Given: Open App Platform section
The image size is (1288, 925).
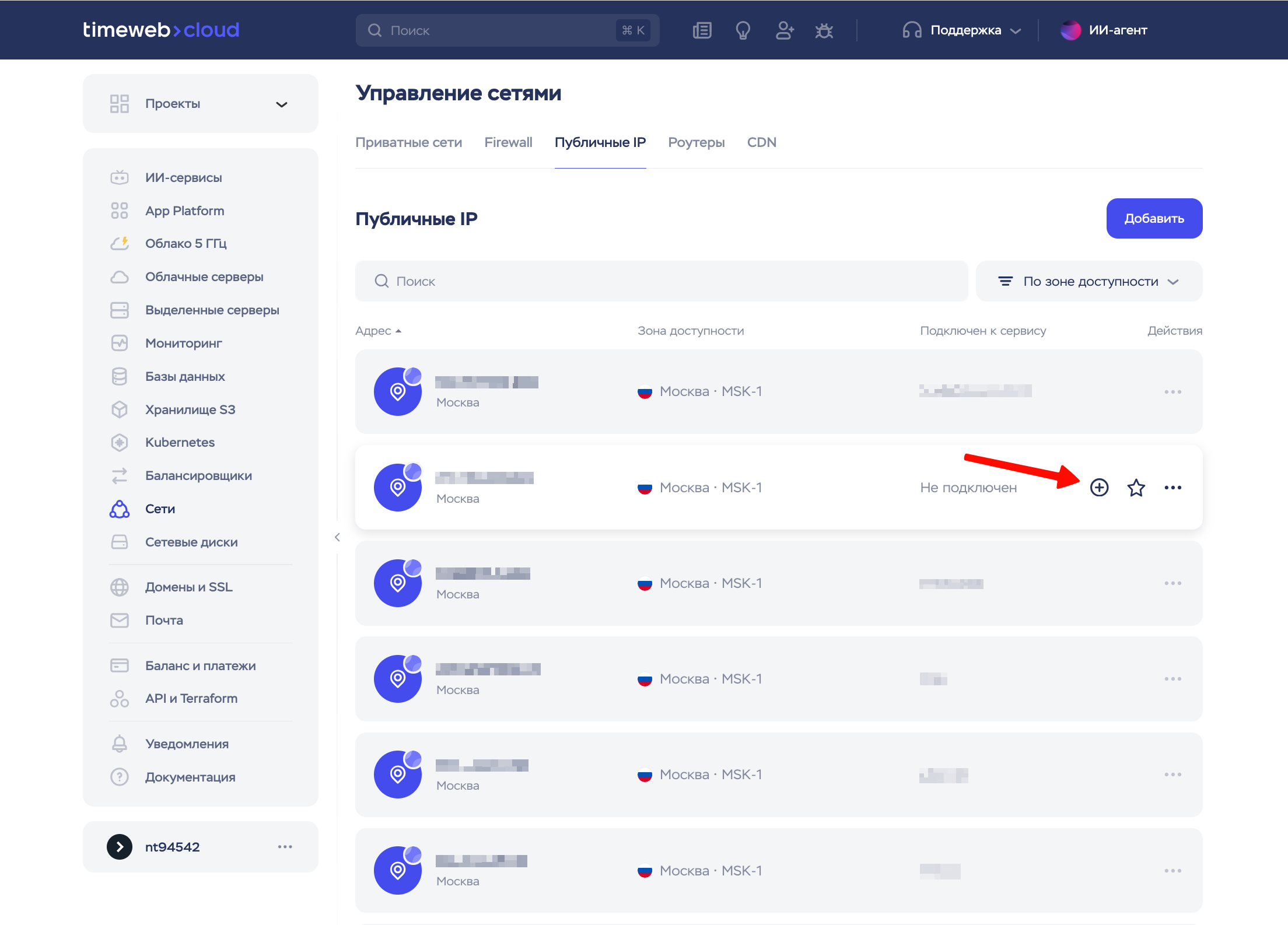Looking at the screenshot, I should click(x=184, y=211).
